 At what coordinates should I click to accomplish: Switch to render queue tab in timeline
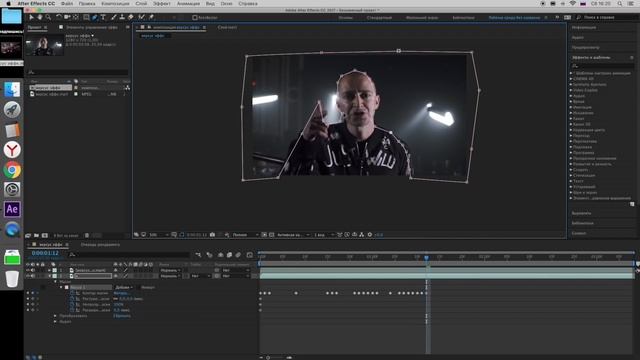tap(100, 244)
